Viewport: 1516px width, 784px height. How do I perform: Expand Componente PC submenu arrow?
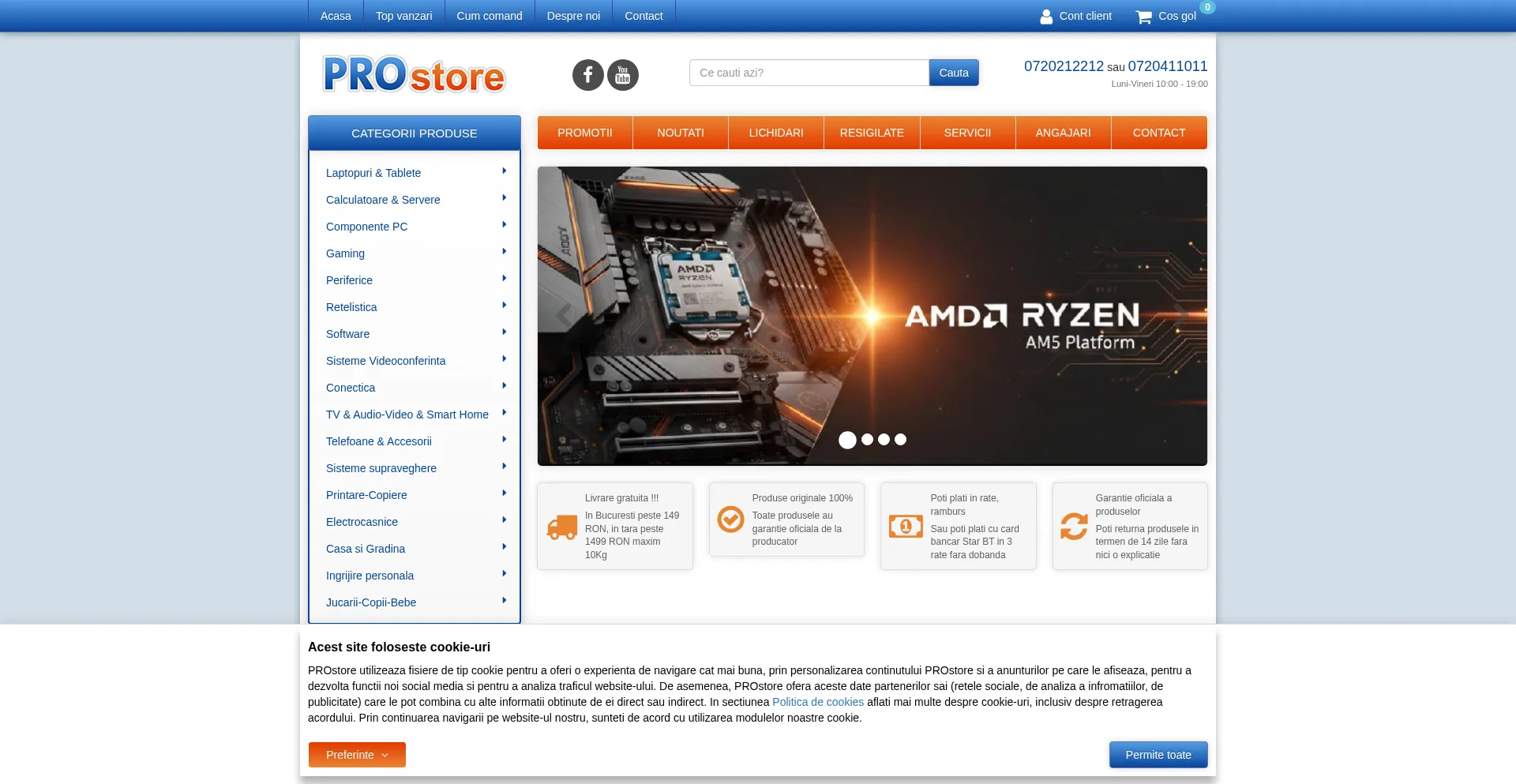(x=504, y=225)
